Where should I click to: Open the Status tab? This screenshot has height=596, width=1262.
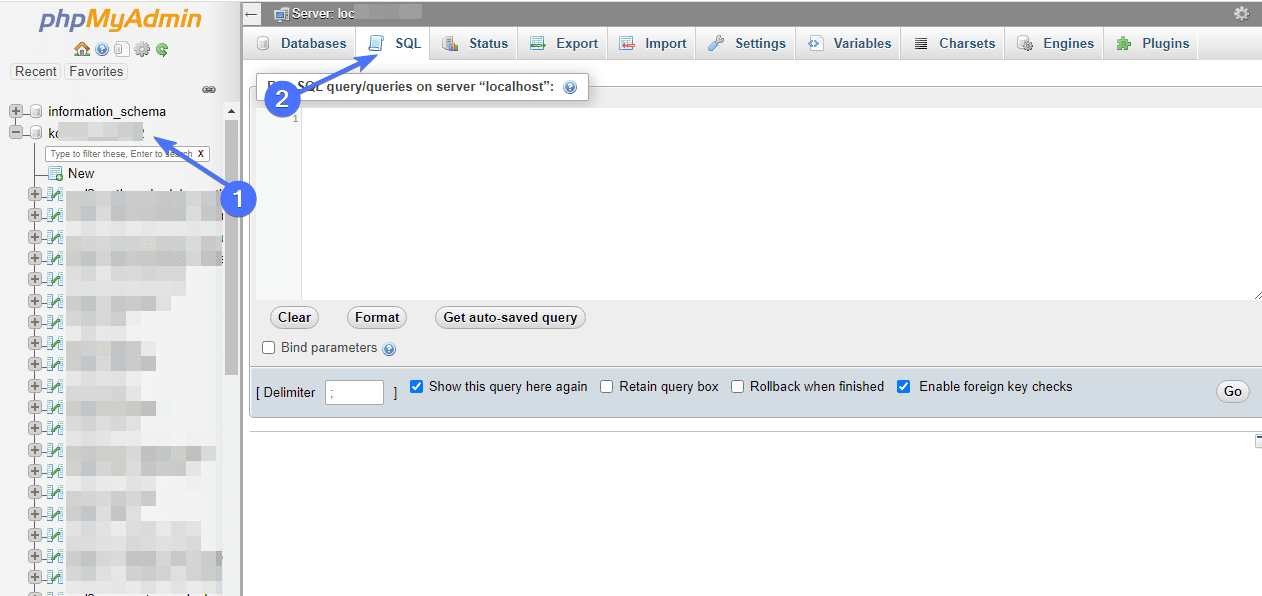pyautogui.click(x=475, y=44)
